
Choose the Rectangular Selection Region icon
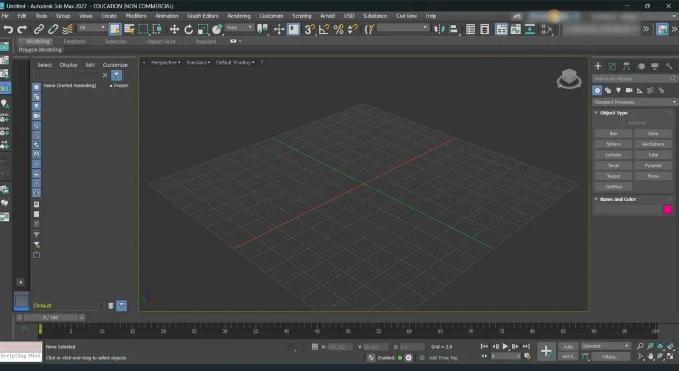143,29
